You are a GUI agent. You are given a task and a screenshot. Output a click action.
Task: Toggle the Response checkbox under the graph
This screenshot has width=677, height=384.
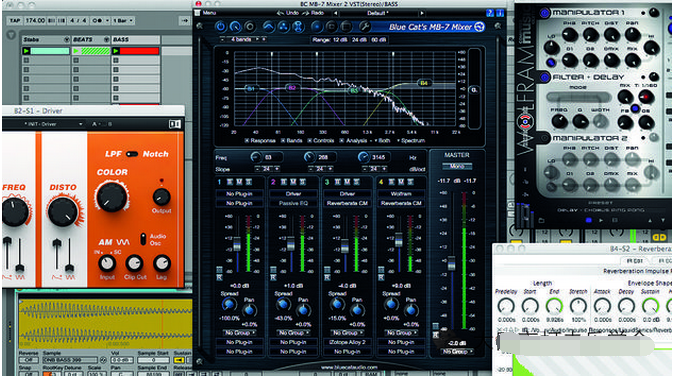[247, 141]
